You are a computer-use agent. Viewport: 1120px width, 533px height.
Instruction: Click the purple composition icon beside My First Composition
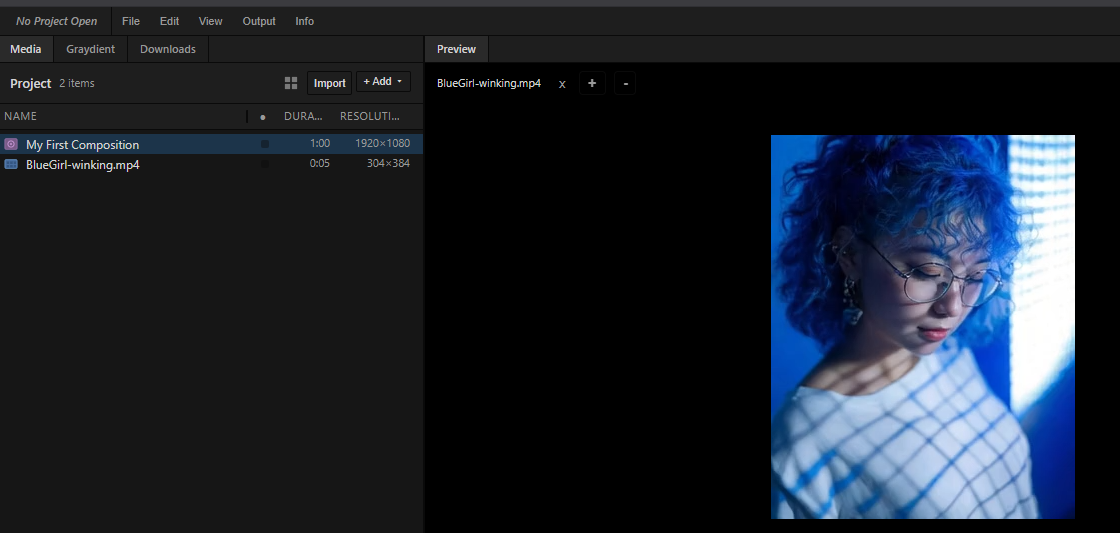11,144
